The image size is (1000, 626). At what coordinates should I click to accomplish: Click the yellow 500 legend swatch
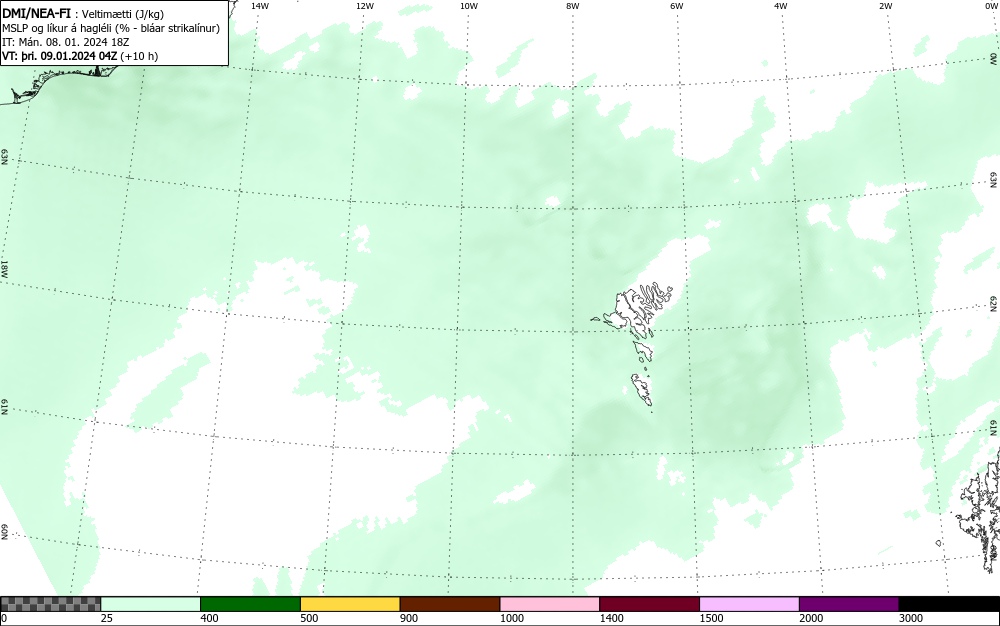click(x=350, y=604)
